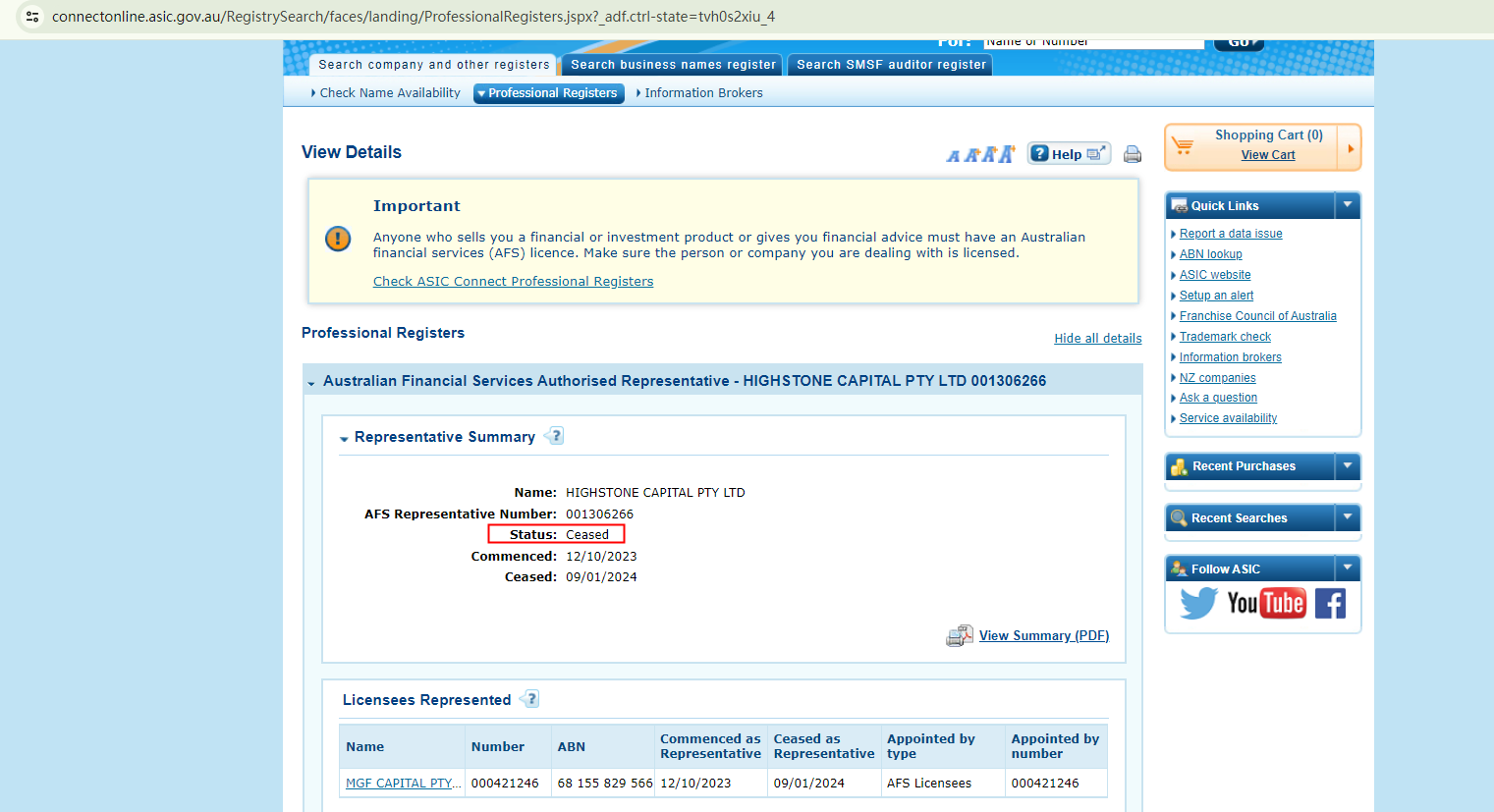Click the Ceased as Representative column header

coord(824,747)
